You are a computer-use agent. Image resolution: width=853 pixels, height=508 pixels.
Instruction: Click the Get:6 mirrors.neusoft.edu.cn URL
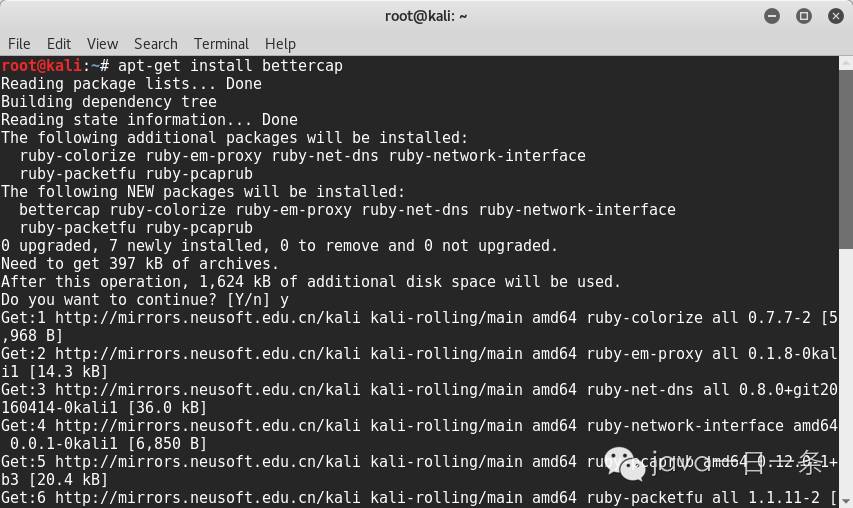click(208, 497)
